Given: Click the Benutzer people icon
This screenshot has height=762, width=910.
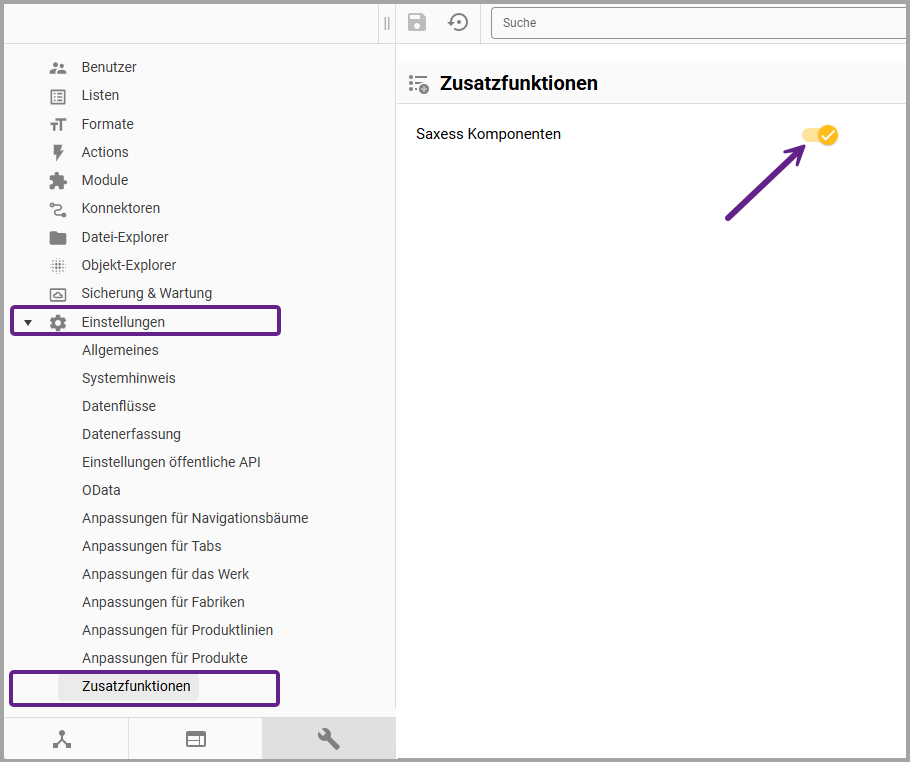Looking at the screenshot, I should click(57, 68).
